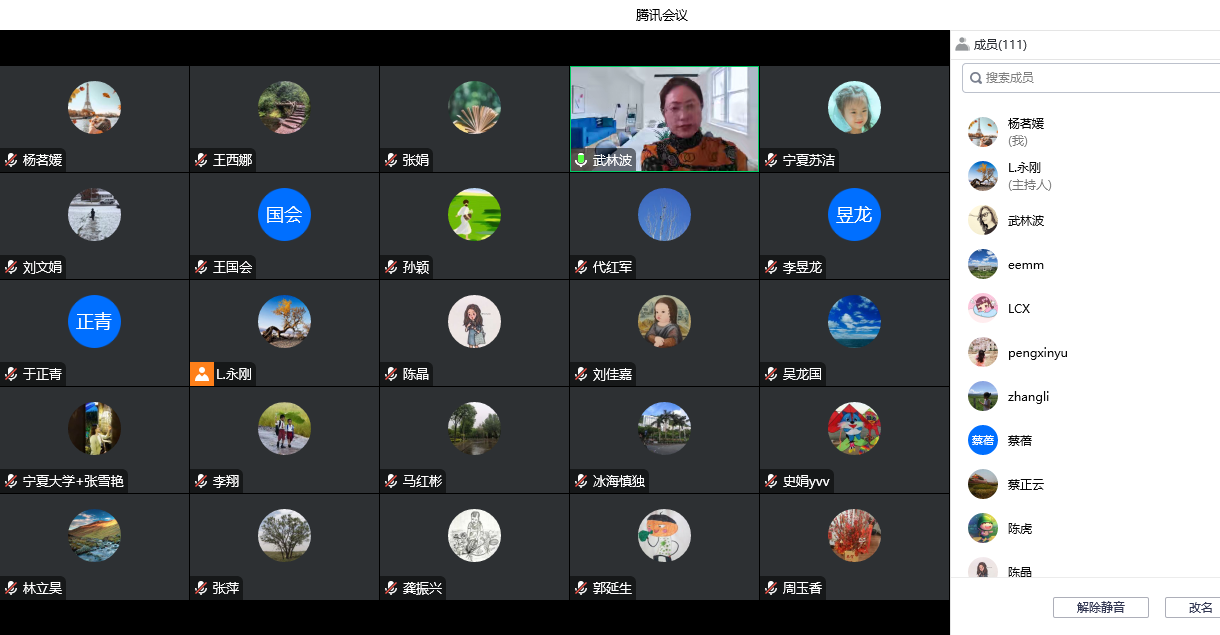Viewport: 1220px width, 635px height.
Task: Click the muted mic icon on 周玉香's tile
Action: (x=771, y=588)
